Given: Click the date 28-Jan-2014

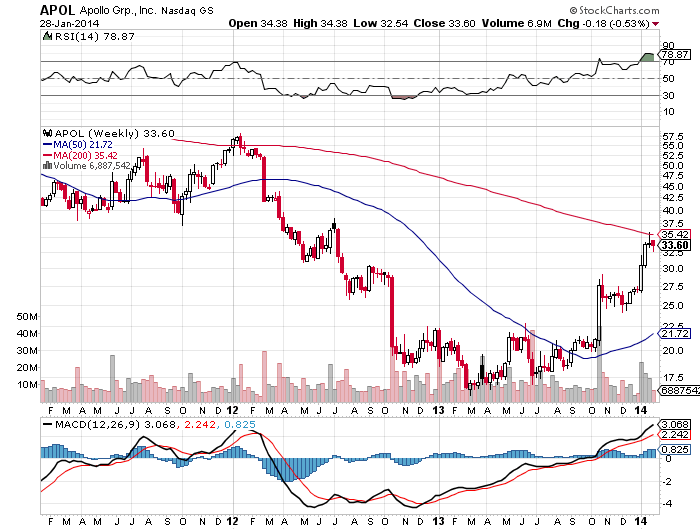Looking at the screenshot, I should 69,24.
